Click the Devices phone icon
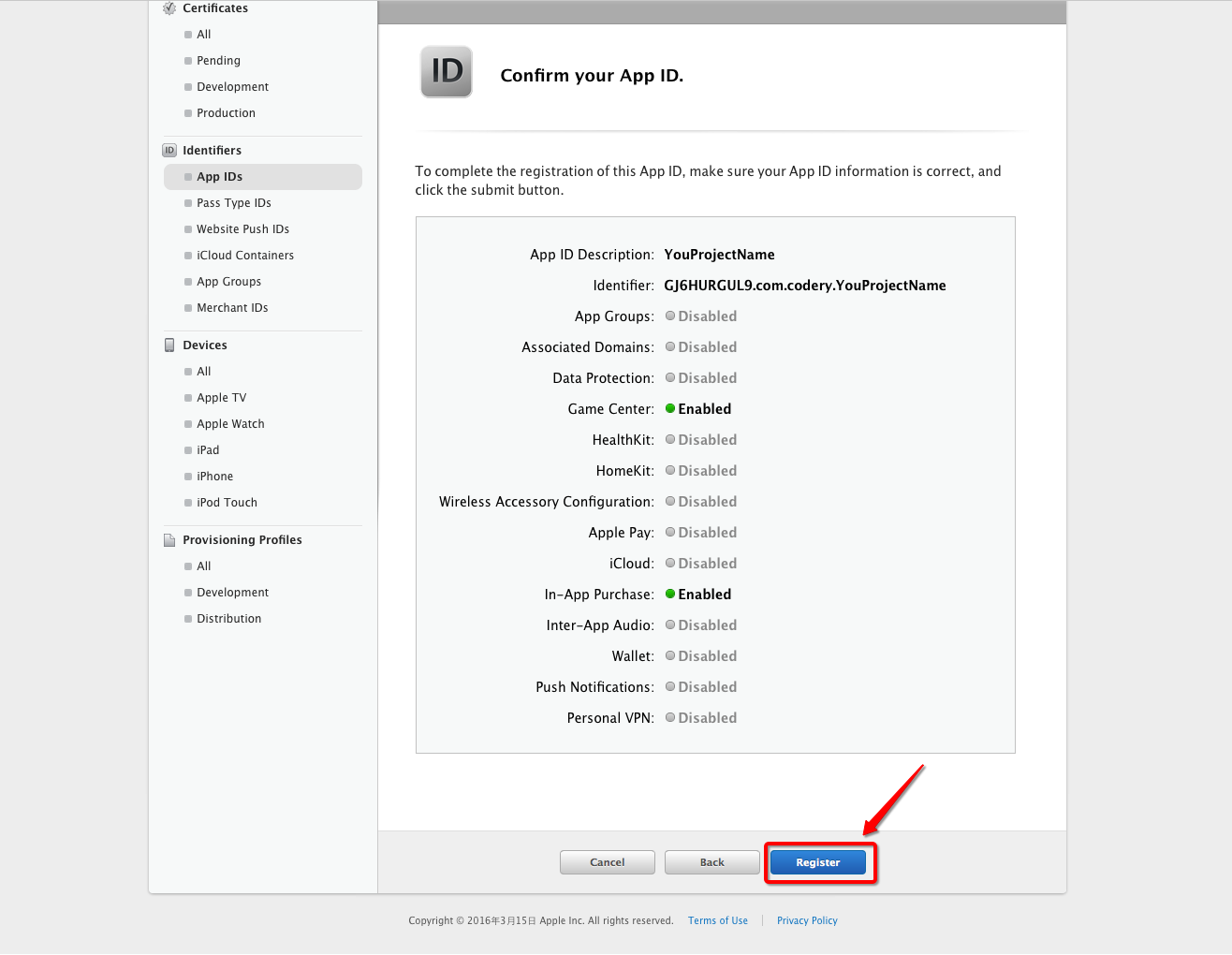 [169, 345]
